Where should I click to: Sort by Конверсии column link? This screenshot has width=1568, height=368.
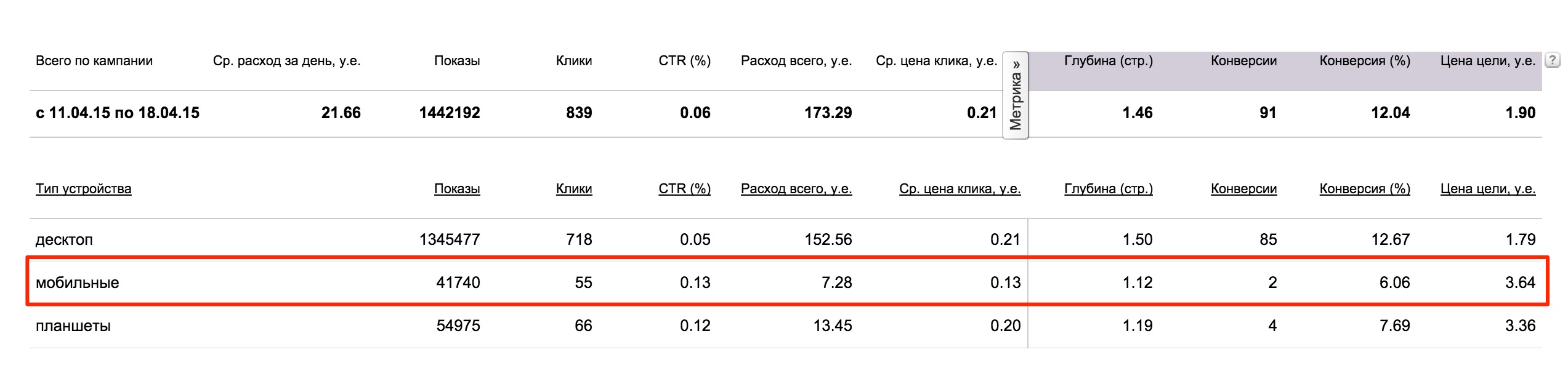[1243, 189]
